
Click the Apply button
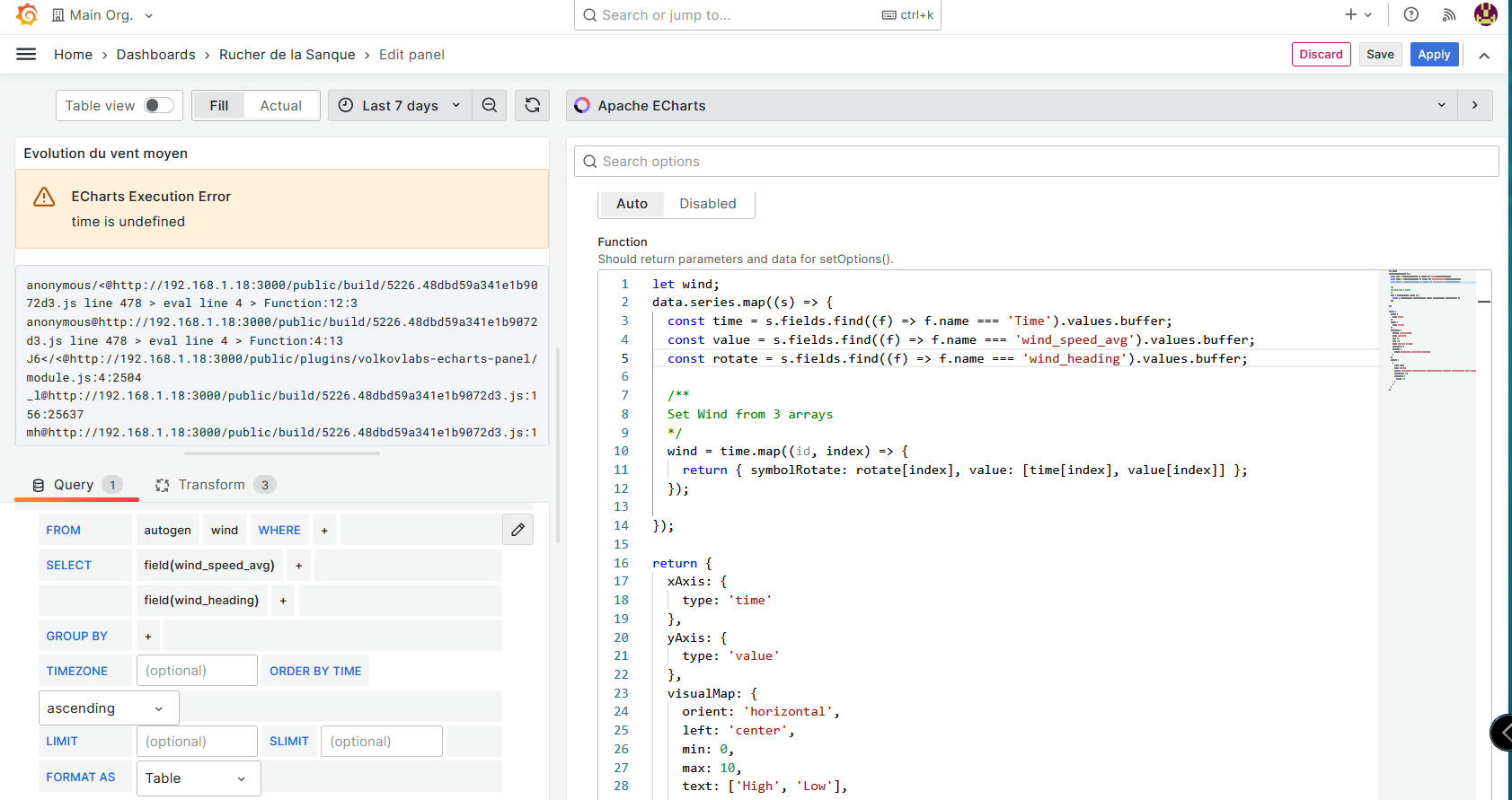coord(1434,55)
